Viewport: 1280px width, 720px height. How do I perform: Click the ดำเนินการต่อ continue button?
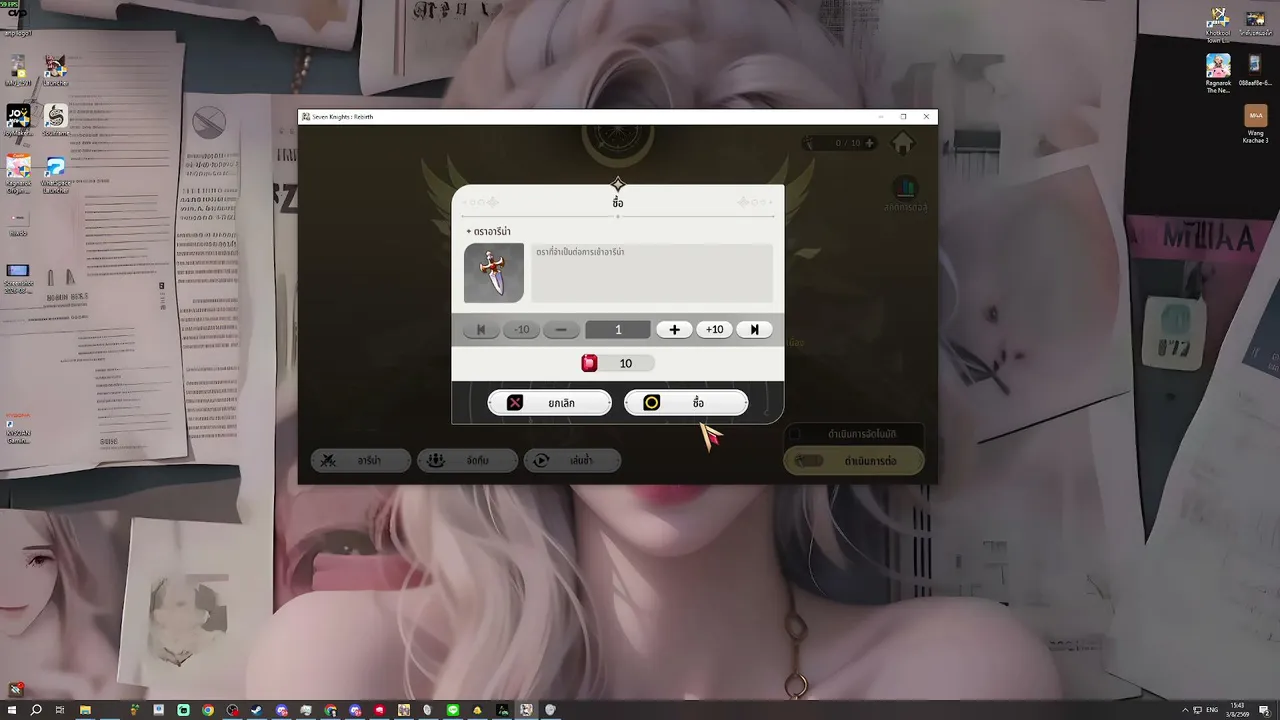point(854,461)
